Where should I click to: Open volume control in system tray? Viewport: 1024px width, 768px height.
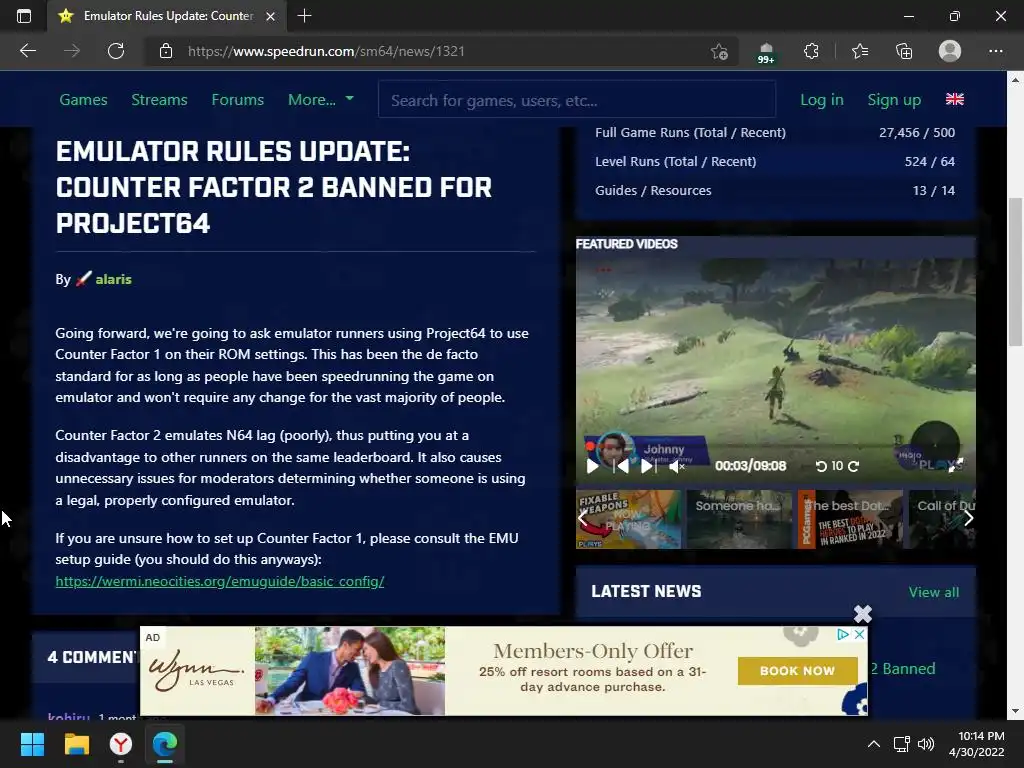[x=925, y=744]
